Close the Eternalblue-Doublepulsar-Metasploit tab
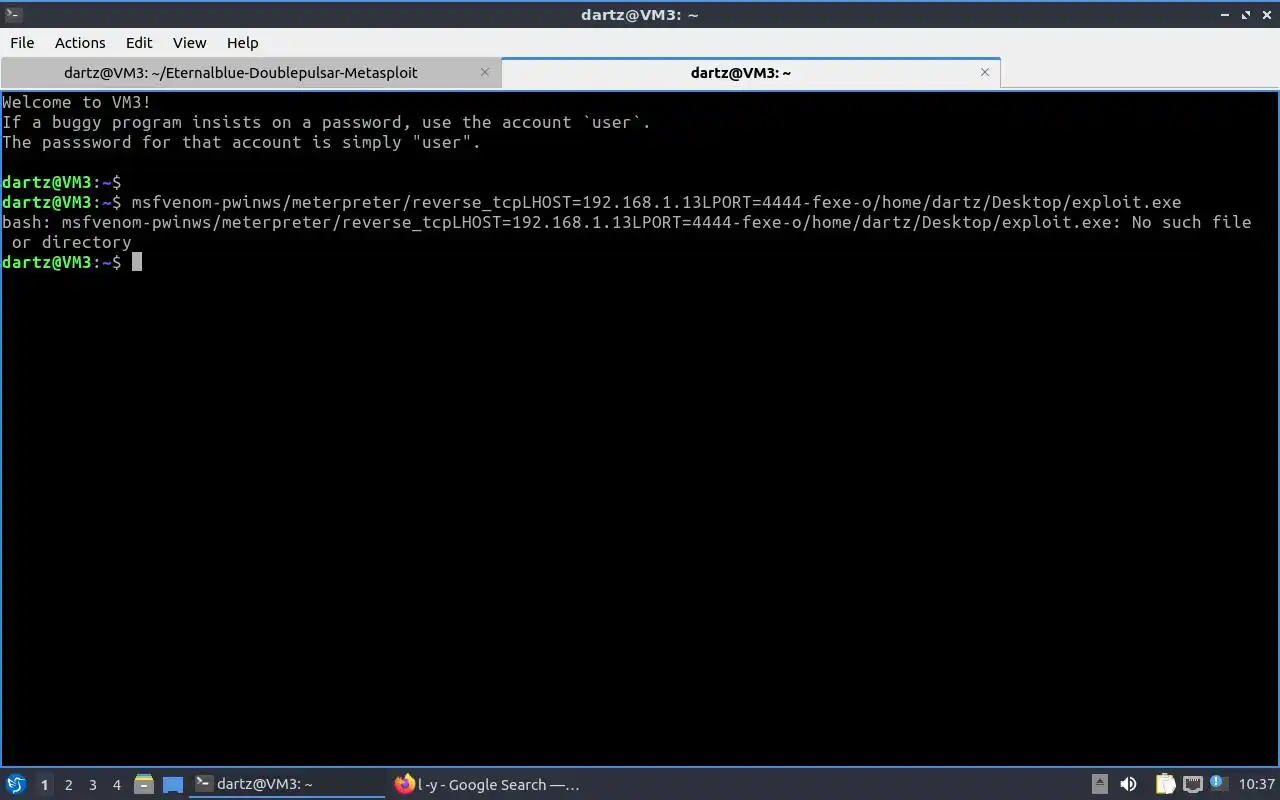 485,72
